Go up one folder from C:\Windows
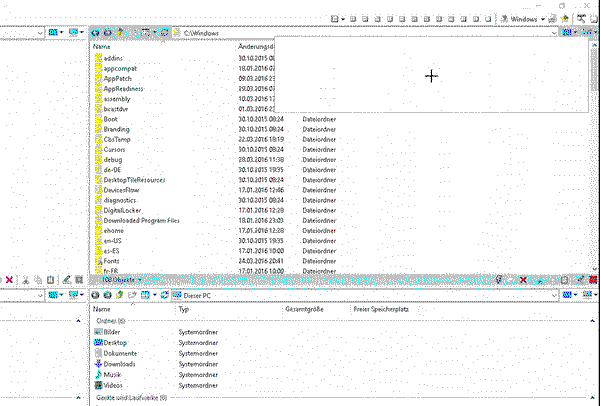This screenshot has height=406, width=600. (120, 33)
